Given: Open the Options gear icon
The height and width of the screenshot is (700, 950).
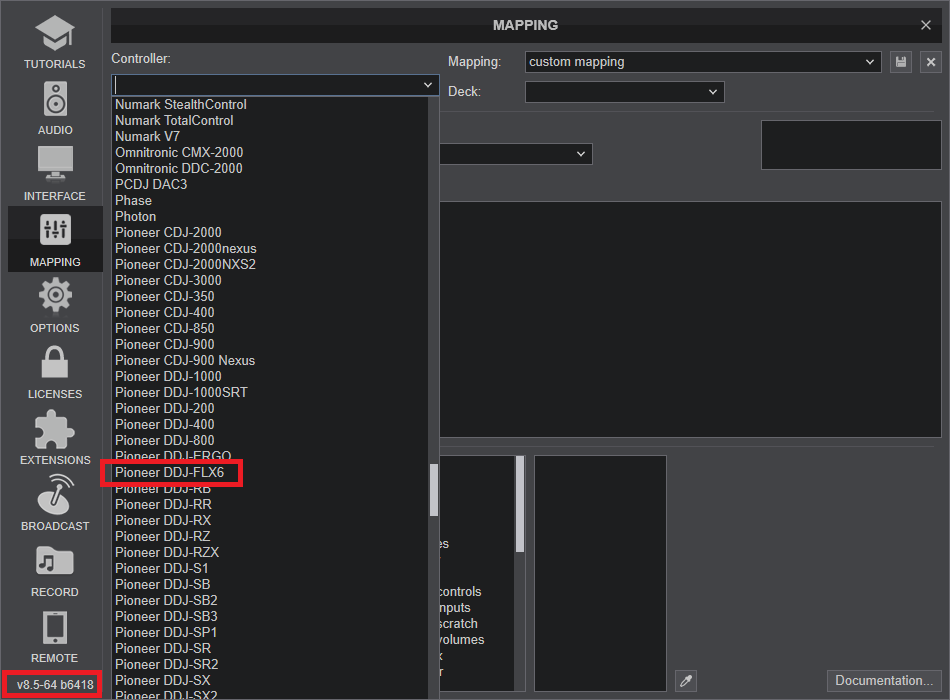Looking at the screenshot, I should pos(55,295).
